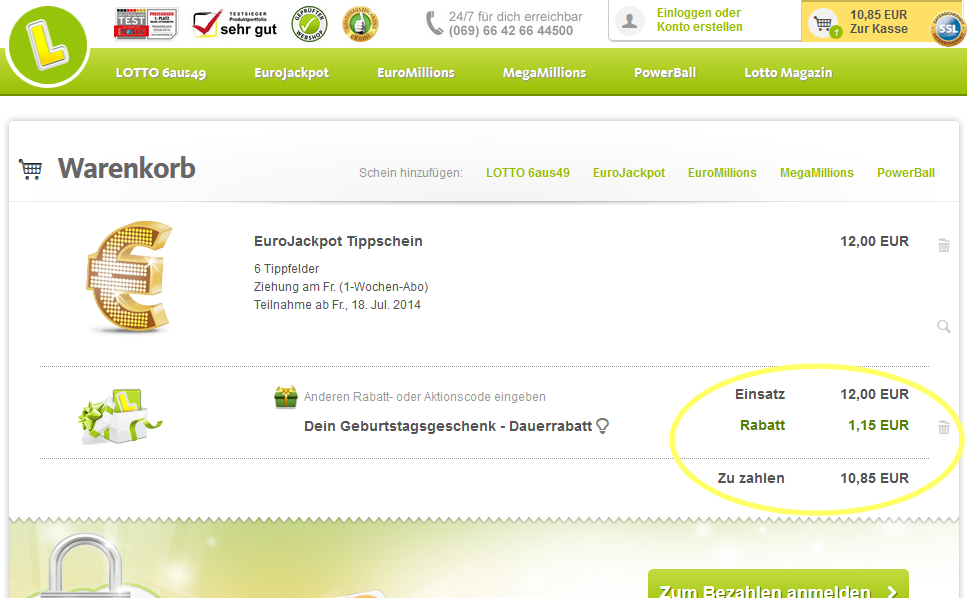Click the SSL security badge
This screenshot has height=598, width=967.
[x=948, y=27]
